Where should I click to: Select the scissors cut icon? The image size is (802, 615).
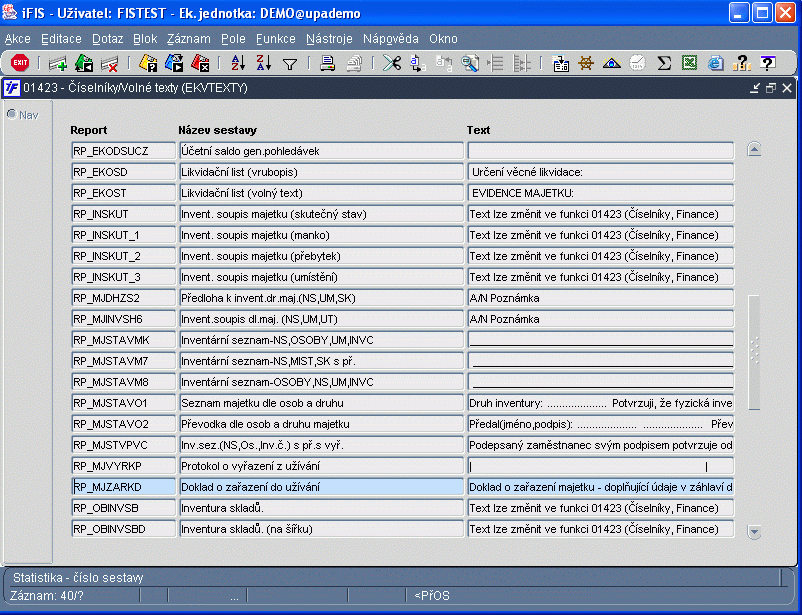click(x=392, y=63)
